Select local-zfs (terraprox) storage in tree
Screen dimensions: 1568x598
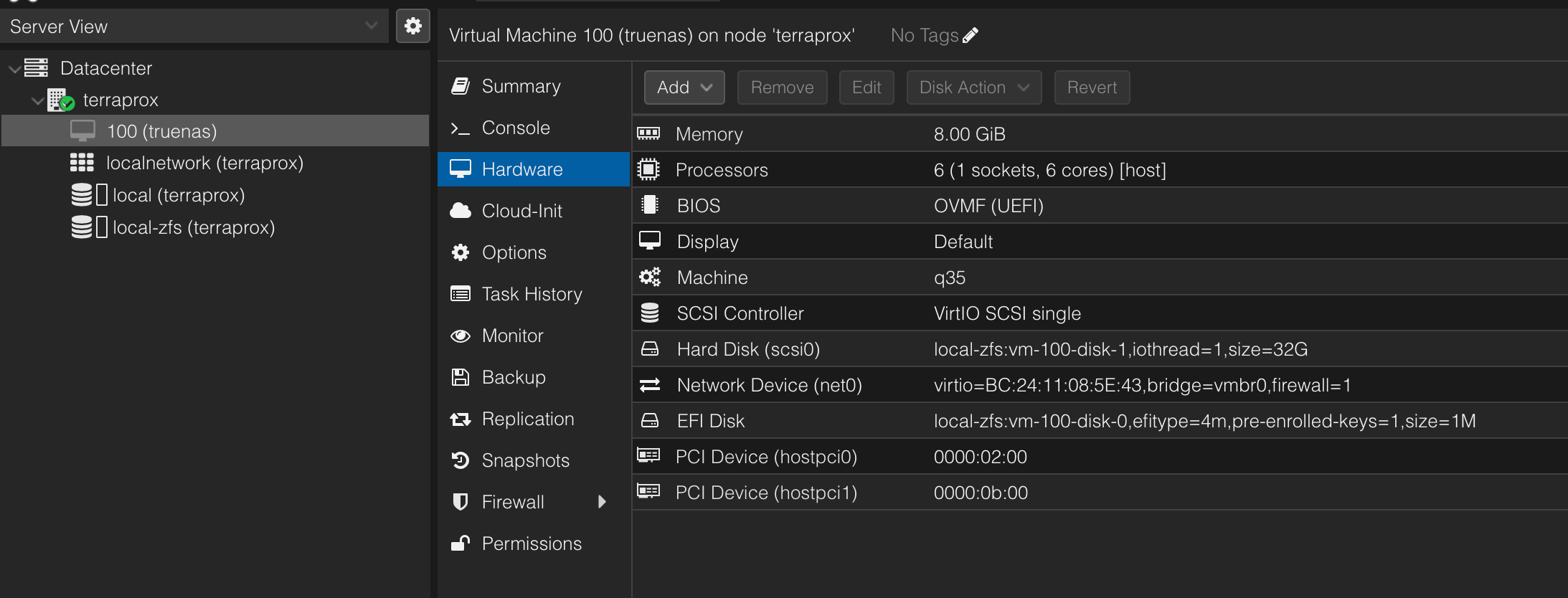click(x=194, y=227)
